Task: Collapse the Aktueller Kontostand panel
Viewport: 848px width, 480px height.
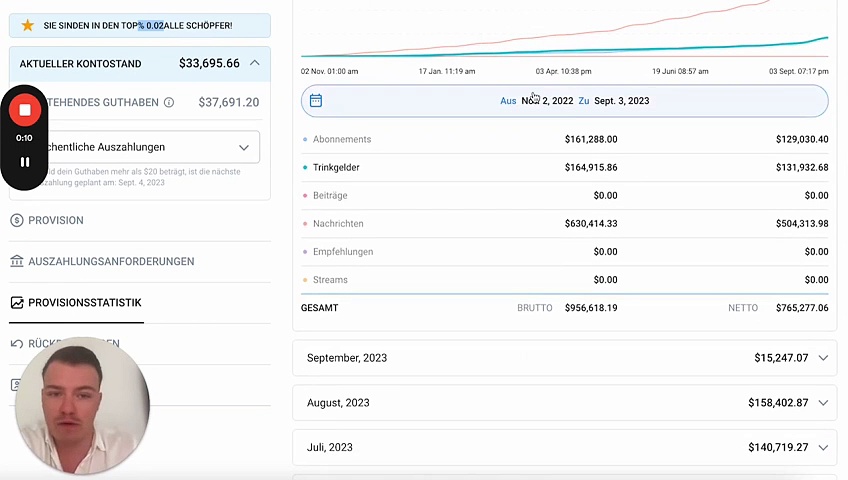Action: coord(254,63)
